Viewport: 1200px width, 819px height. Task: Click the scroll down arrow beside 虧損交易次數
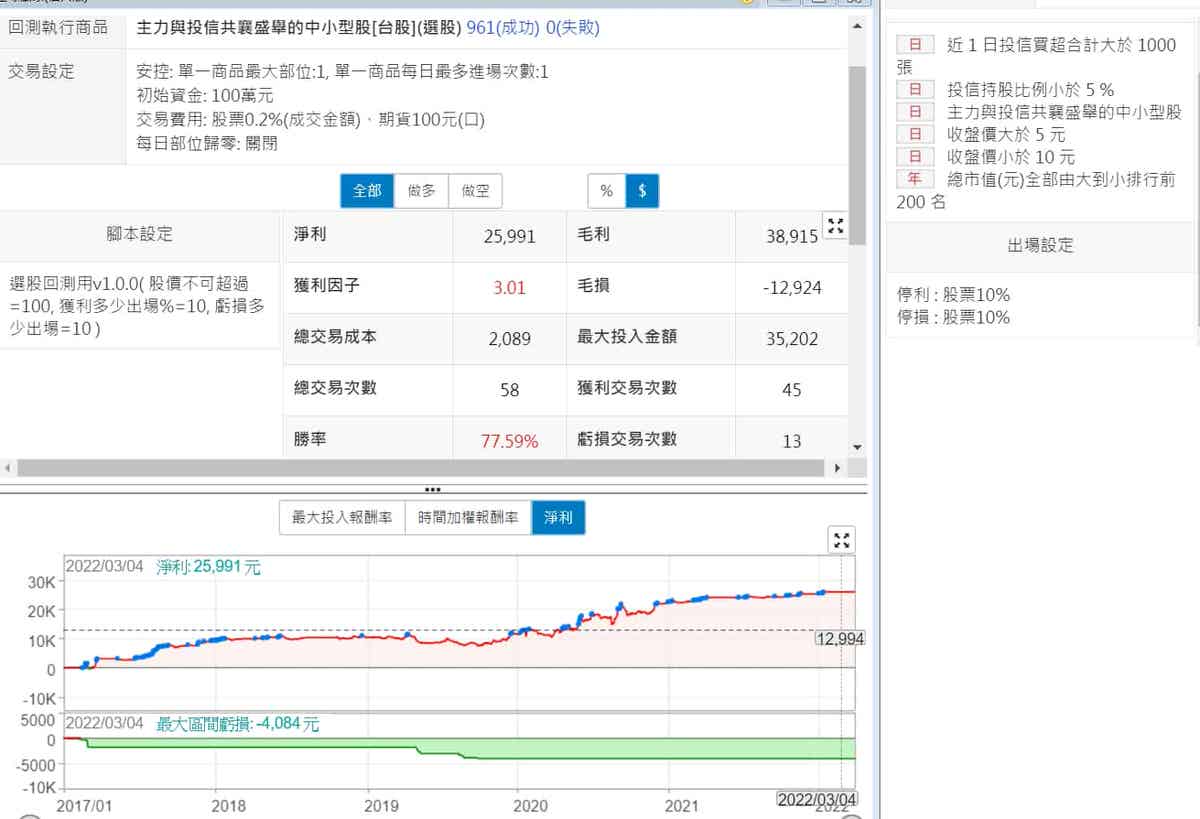pos(857,447)
